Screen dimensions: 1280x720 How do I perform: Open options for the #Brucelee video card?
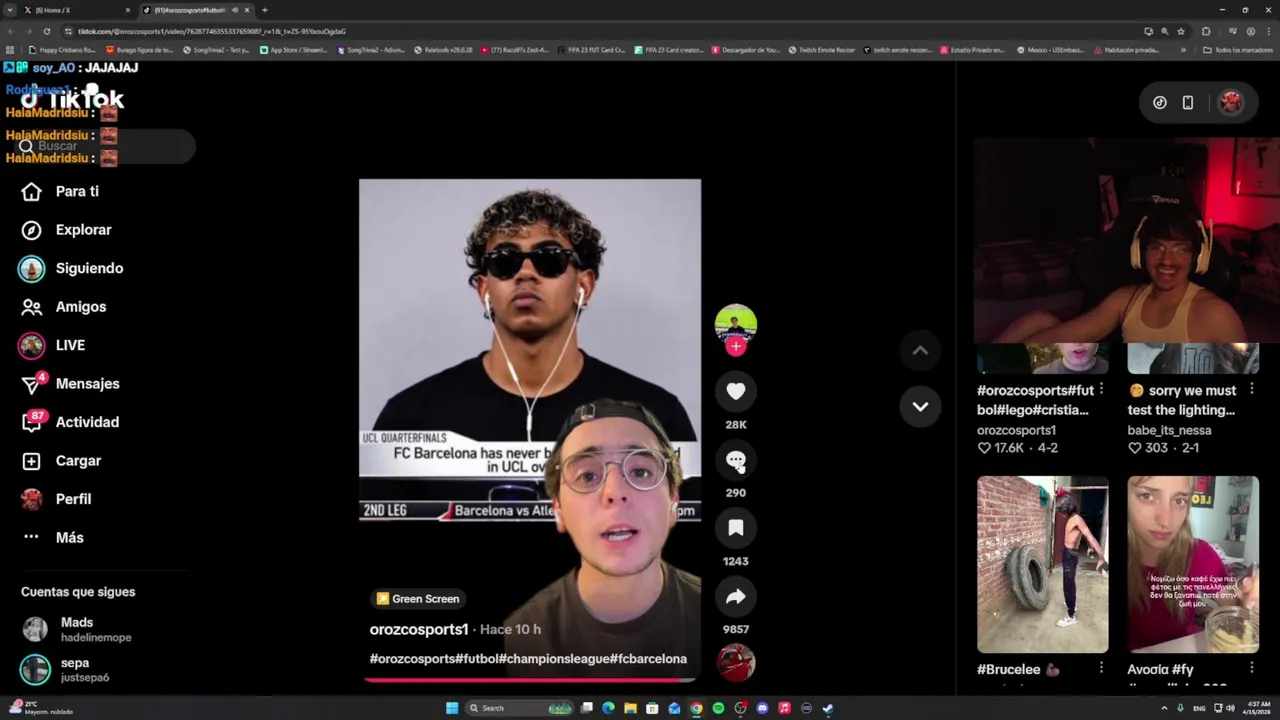(x=1101, y=668)
